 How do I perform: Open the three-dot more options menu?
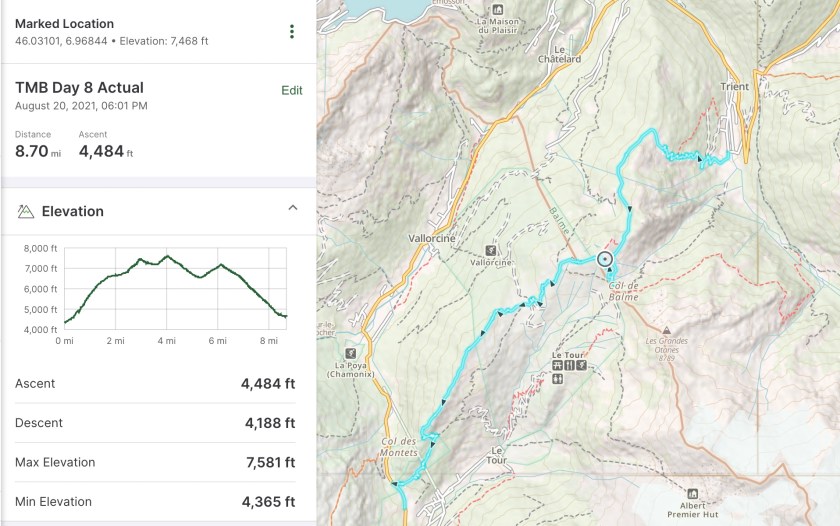292,32
